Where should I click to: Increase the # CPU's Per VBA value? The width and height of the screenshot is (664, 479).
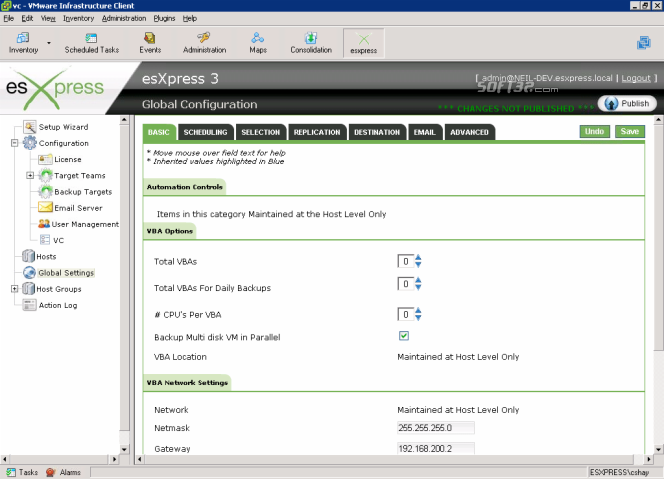click(418, 310)
